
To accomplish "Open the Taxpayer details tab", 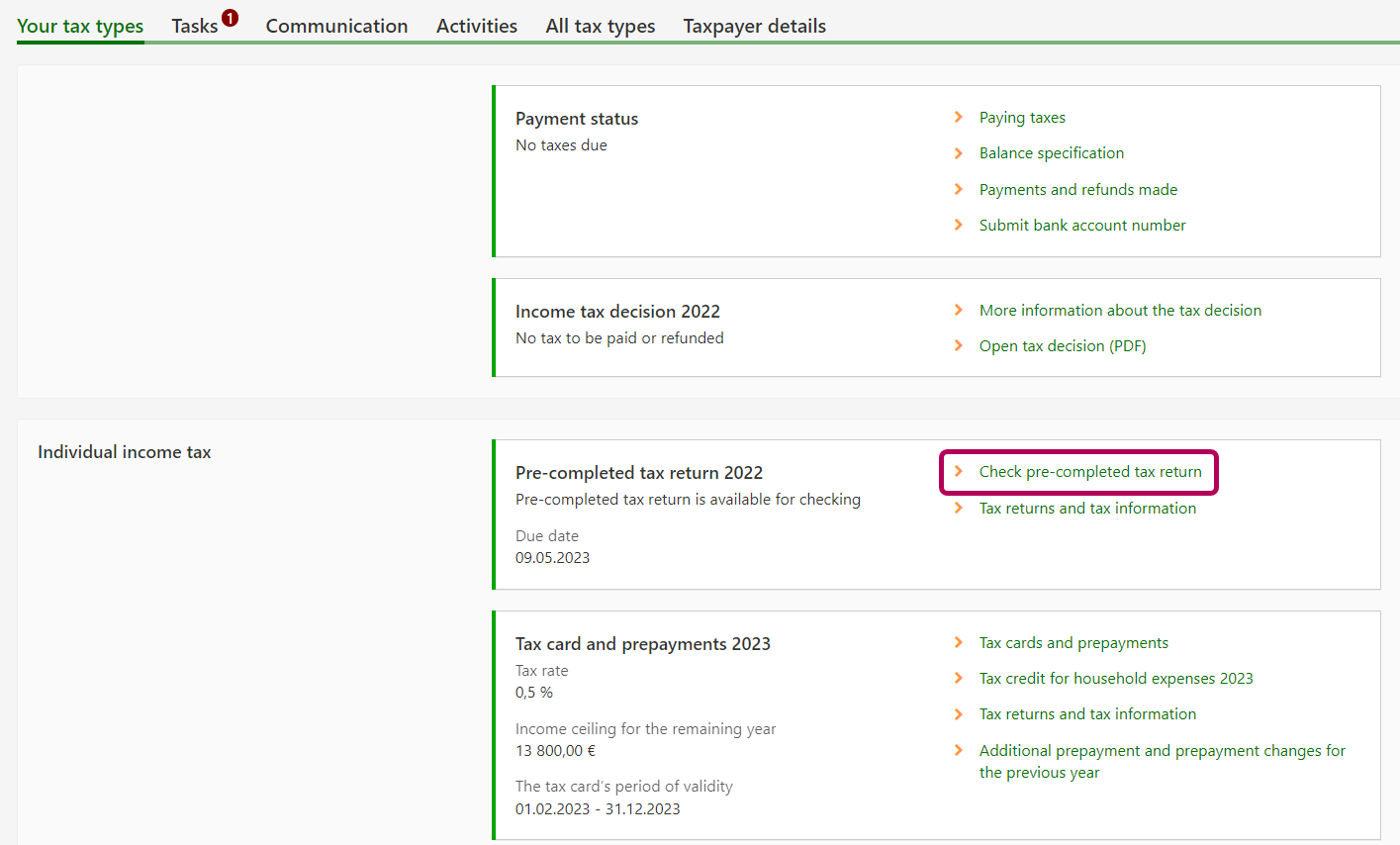I will tap(754, 26).
